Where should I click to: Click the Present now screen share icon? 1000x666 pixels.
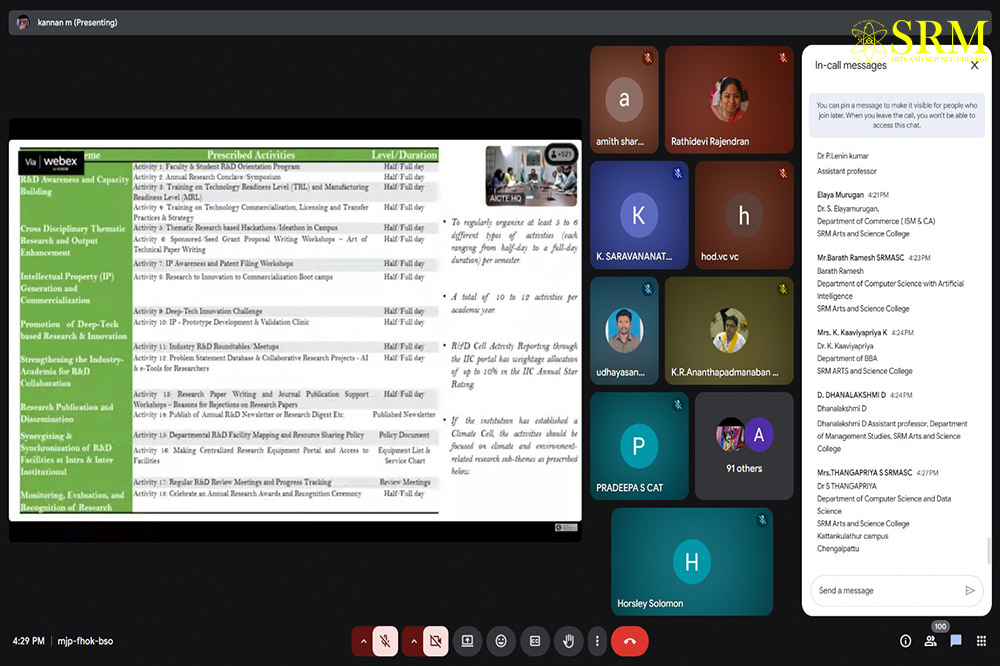click(x=467, y=640)
